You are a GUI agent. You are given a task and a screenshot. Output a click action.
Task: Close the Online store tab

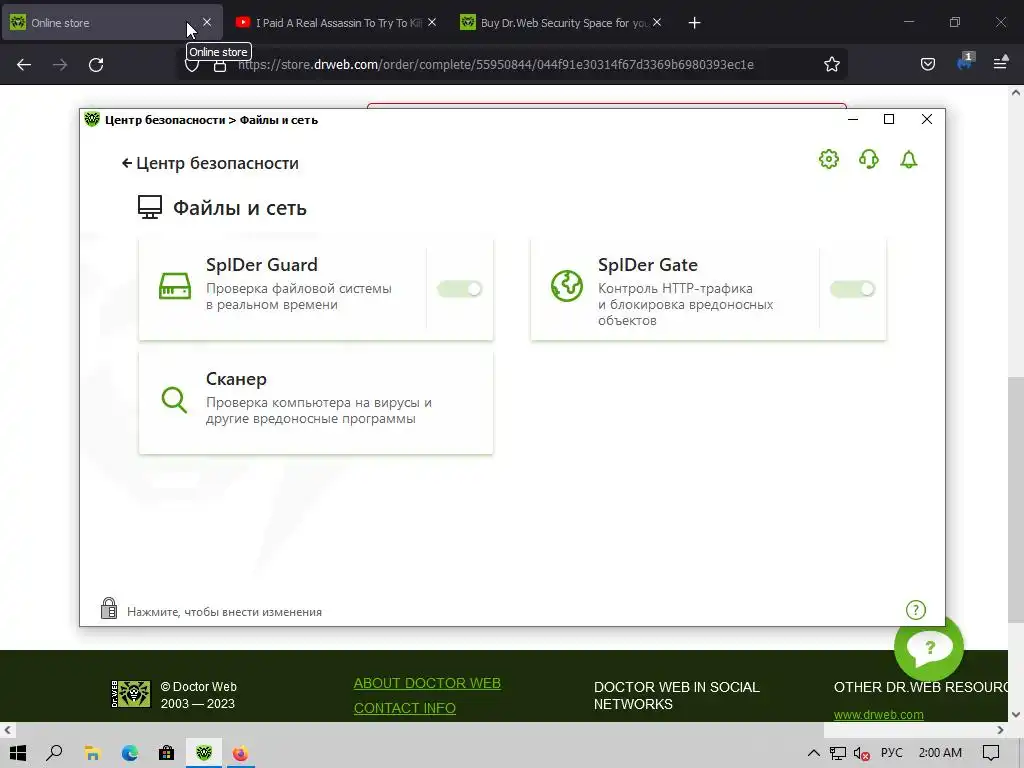207,22
